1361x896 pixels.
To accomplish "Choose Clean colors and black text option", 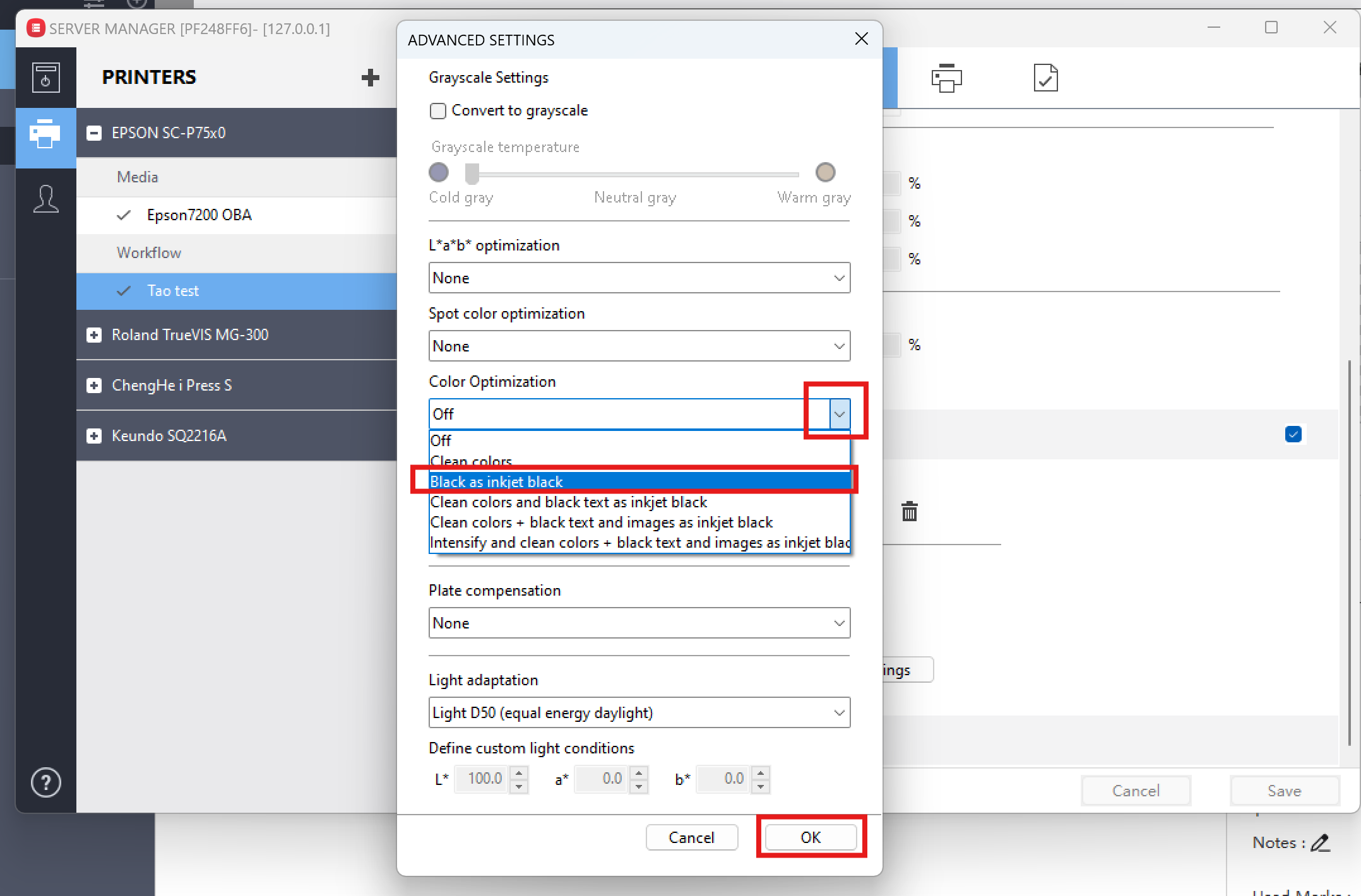I will (x=568, y=502).
